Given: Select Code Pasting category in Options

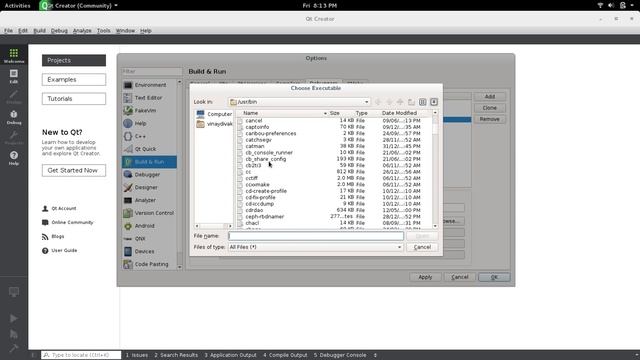Looking at the screenshot, I should (149, 264).
